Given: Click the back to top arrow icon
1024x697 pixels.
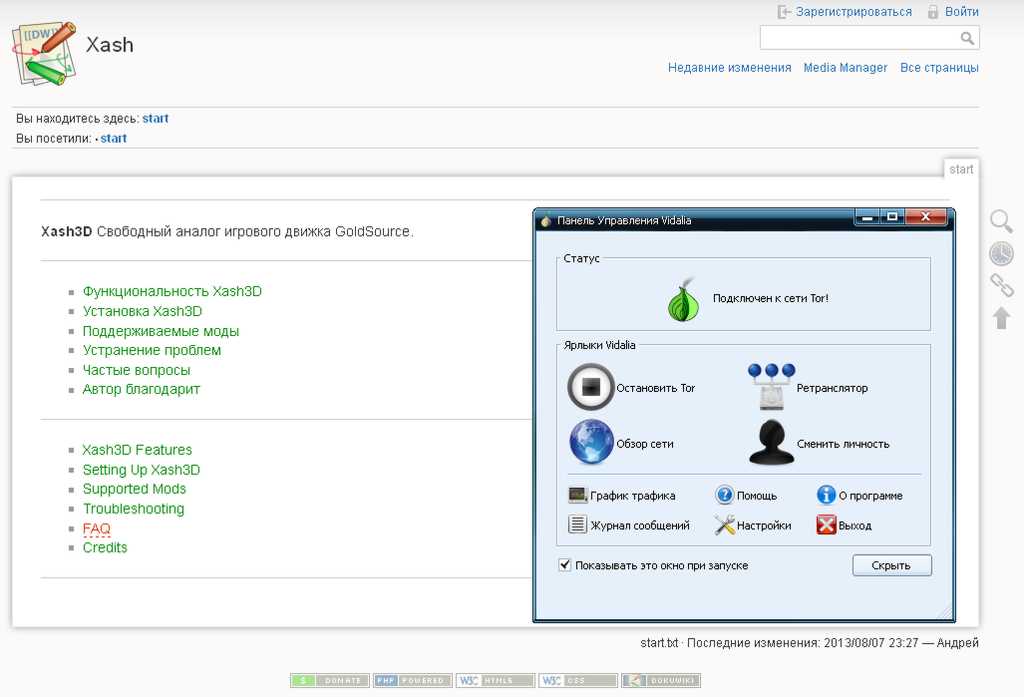Looking at the screenshot, I should pos(1001,318).
